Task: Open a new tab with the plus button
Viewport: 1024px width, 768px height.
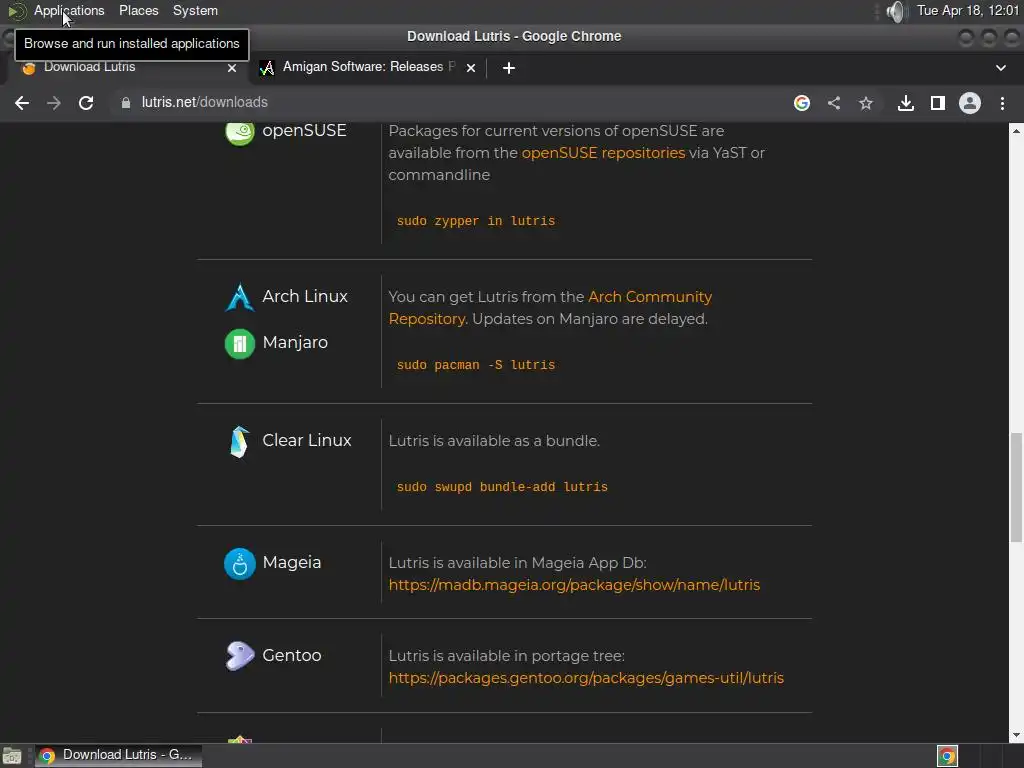Action: (509, 68)
